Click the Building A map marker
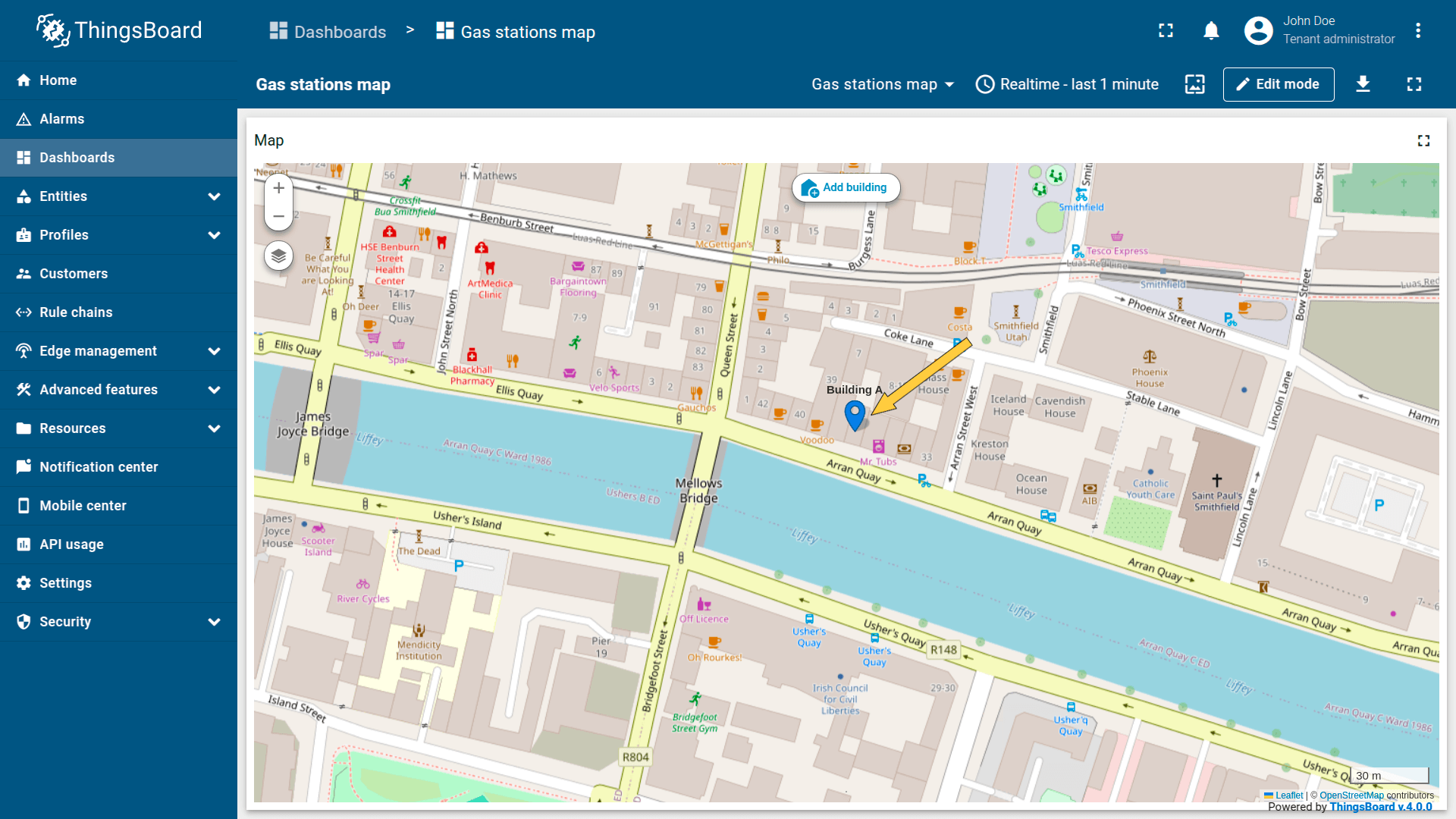Screen dimensions: 1456x819 (855, 415)
